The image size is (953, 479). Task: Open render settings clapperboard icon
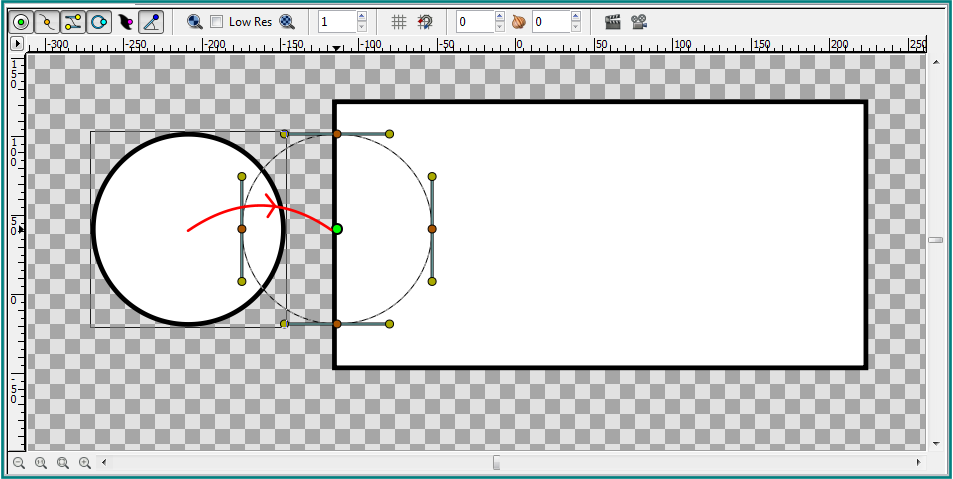[x=613, y=22]
